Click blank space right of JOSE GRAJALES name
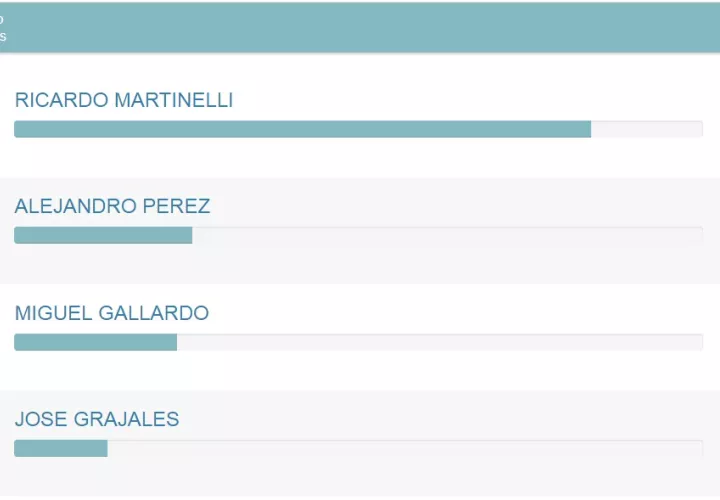 (450, 419)
